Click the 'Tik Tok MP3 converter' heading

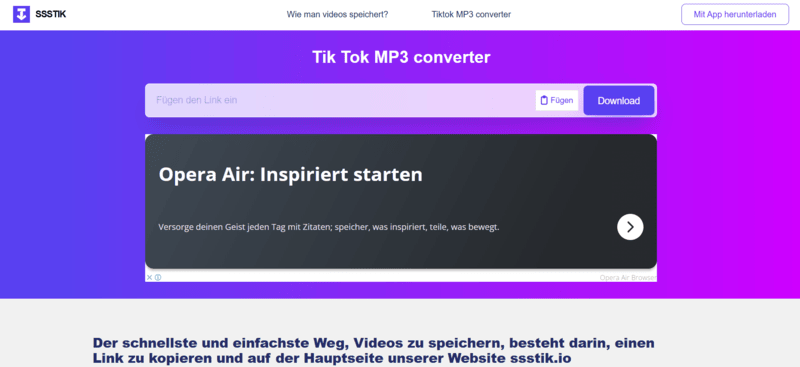pyautogui.click(x=401, y=57)
